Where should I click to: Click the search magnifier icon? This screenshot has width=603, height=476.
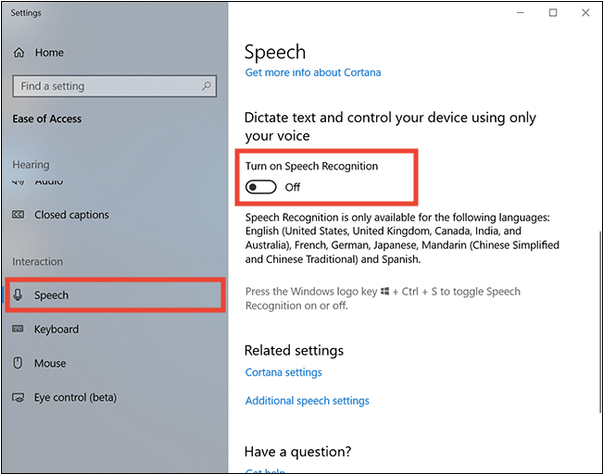[207, 86]
